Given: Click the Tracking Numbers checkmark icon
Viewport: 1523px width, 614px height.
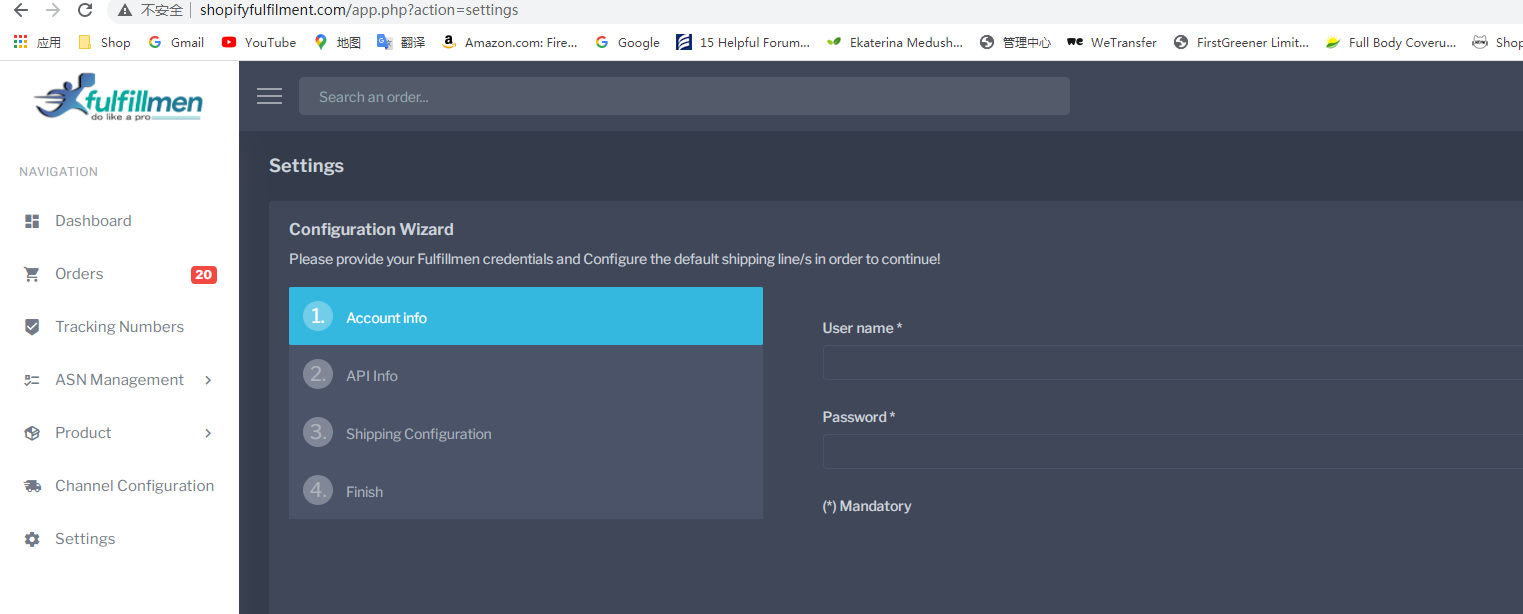Looking at the screenshot, I should click(32, 327).
